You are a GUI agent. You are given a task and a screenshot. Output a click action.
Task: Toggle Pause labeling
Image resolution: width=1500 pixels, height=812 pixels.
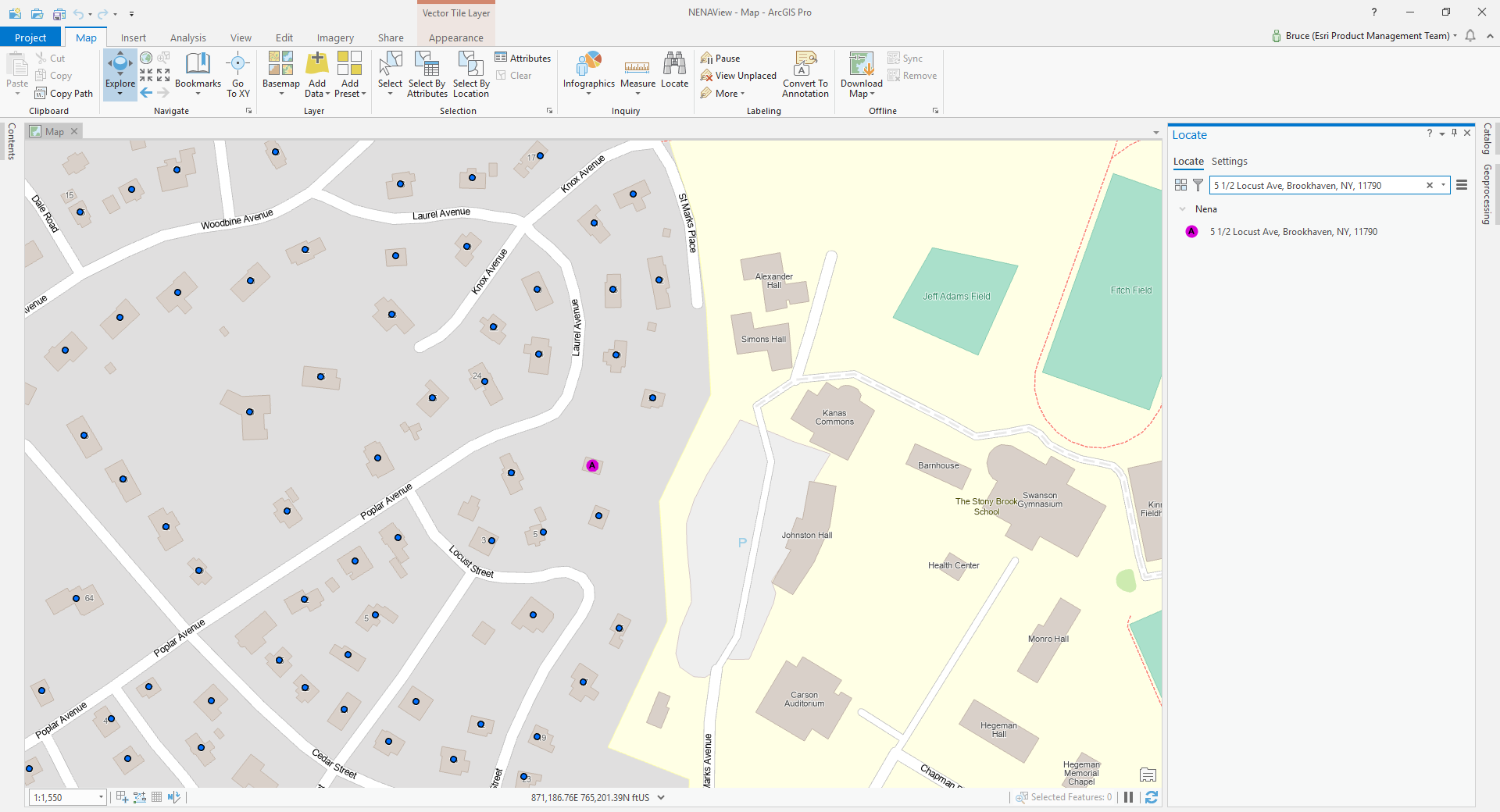click(x=720, y=58)
